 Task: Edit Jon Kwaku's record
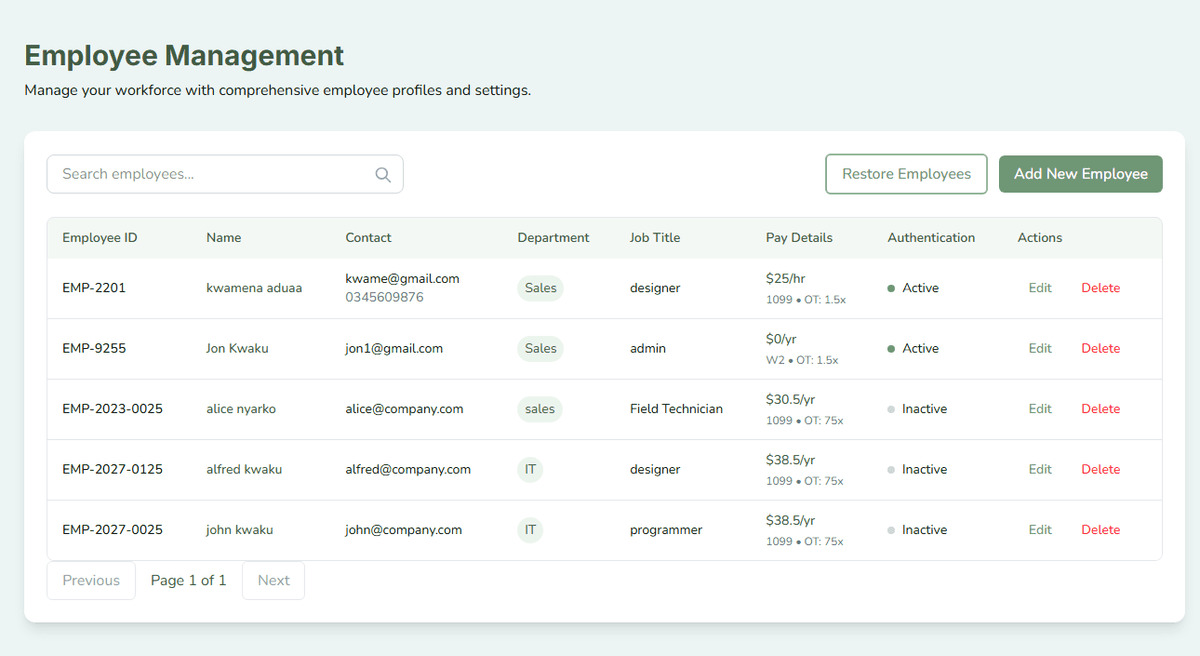pos(1040,349)
